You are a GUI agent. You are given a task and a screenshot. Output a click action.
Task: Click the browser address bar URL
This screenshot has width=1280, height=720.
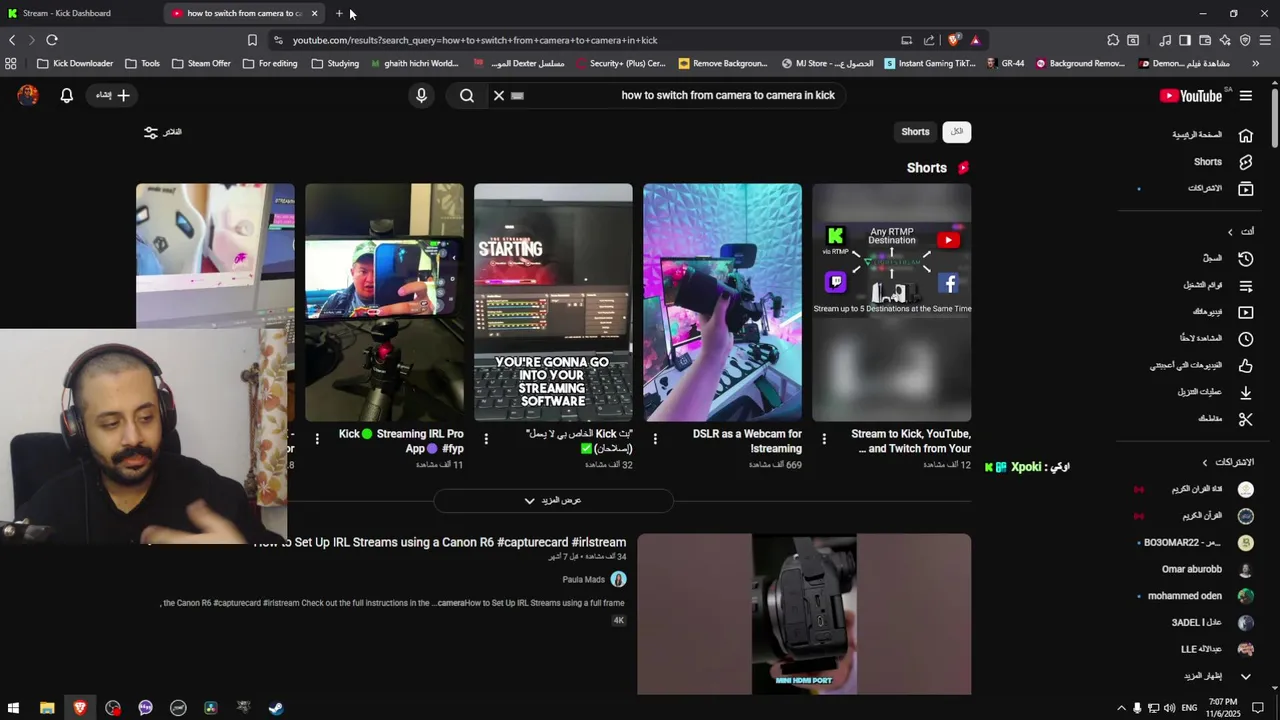coord(475,40)
